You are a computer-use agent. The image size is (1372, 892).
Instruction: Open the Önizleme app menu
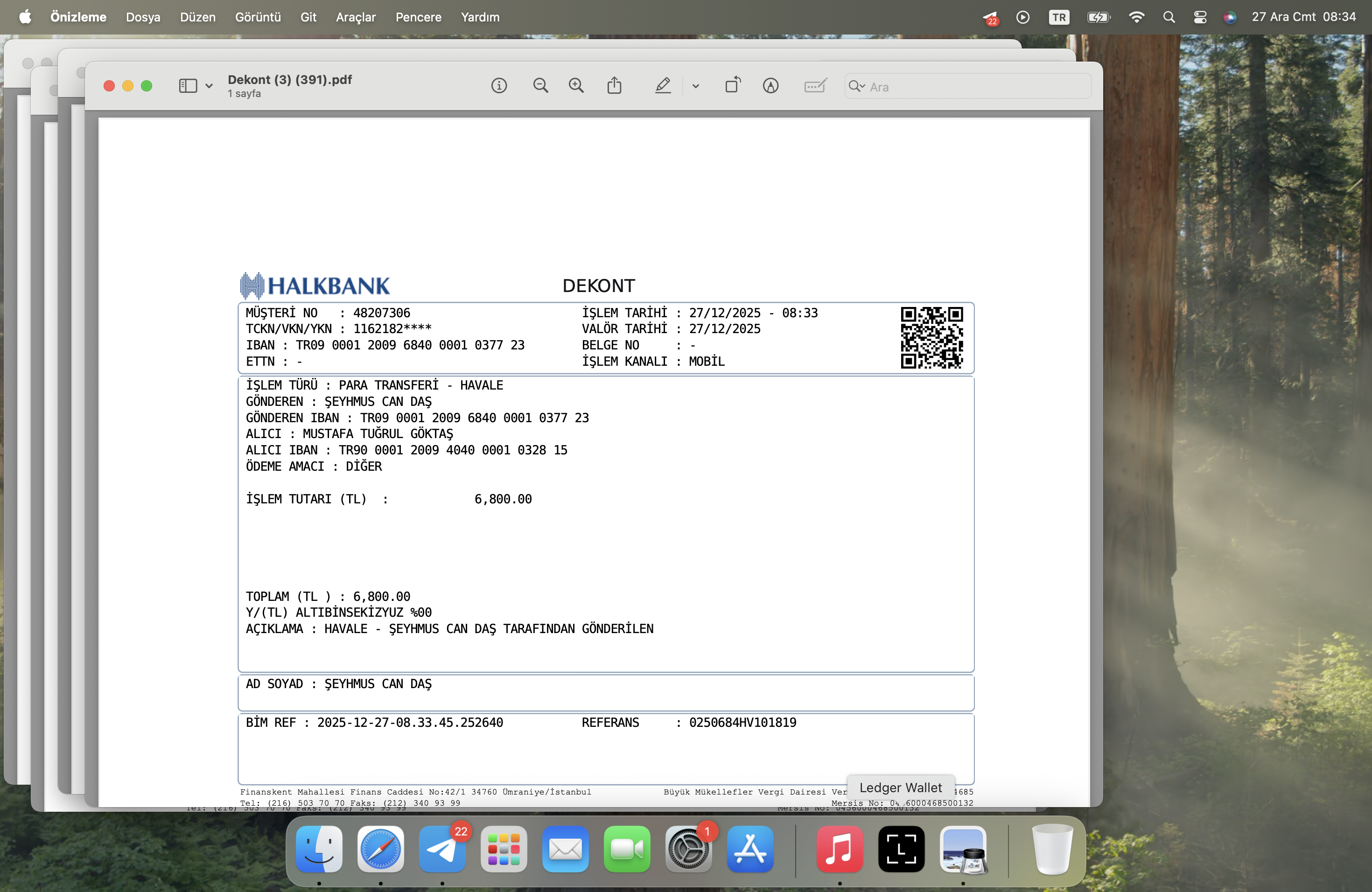78,17
